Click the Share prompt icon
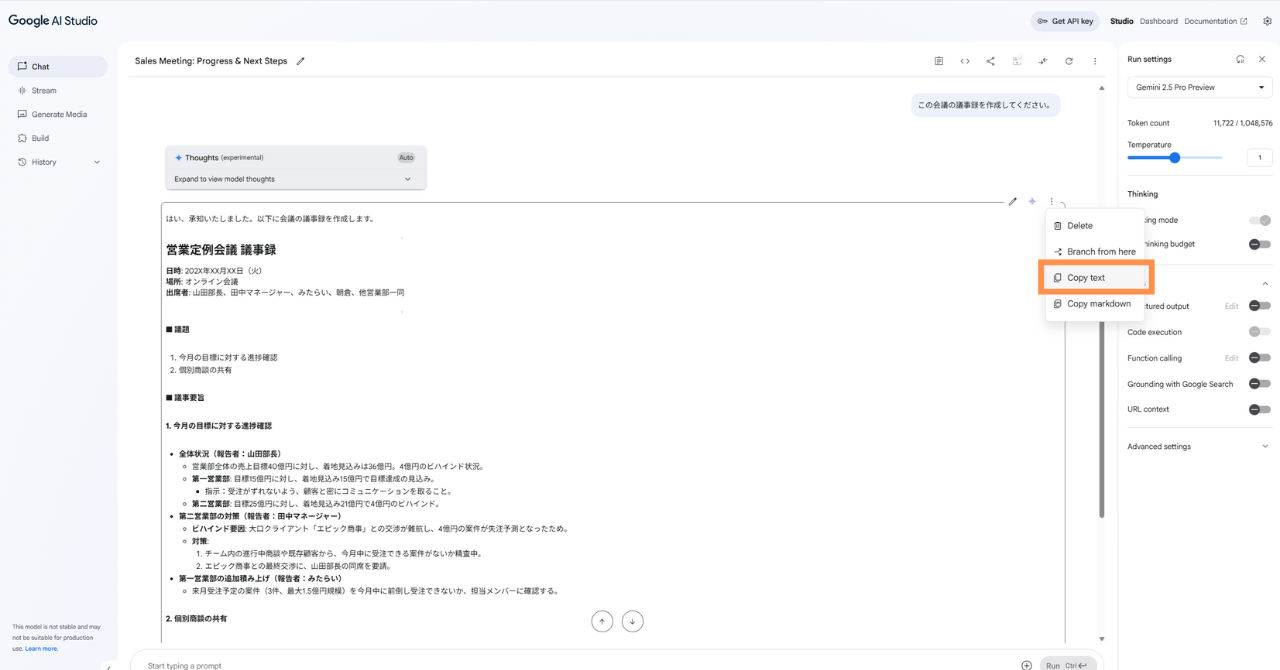The image size is (1280, 670). 991,61
